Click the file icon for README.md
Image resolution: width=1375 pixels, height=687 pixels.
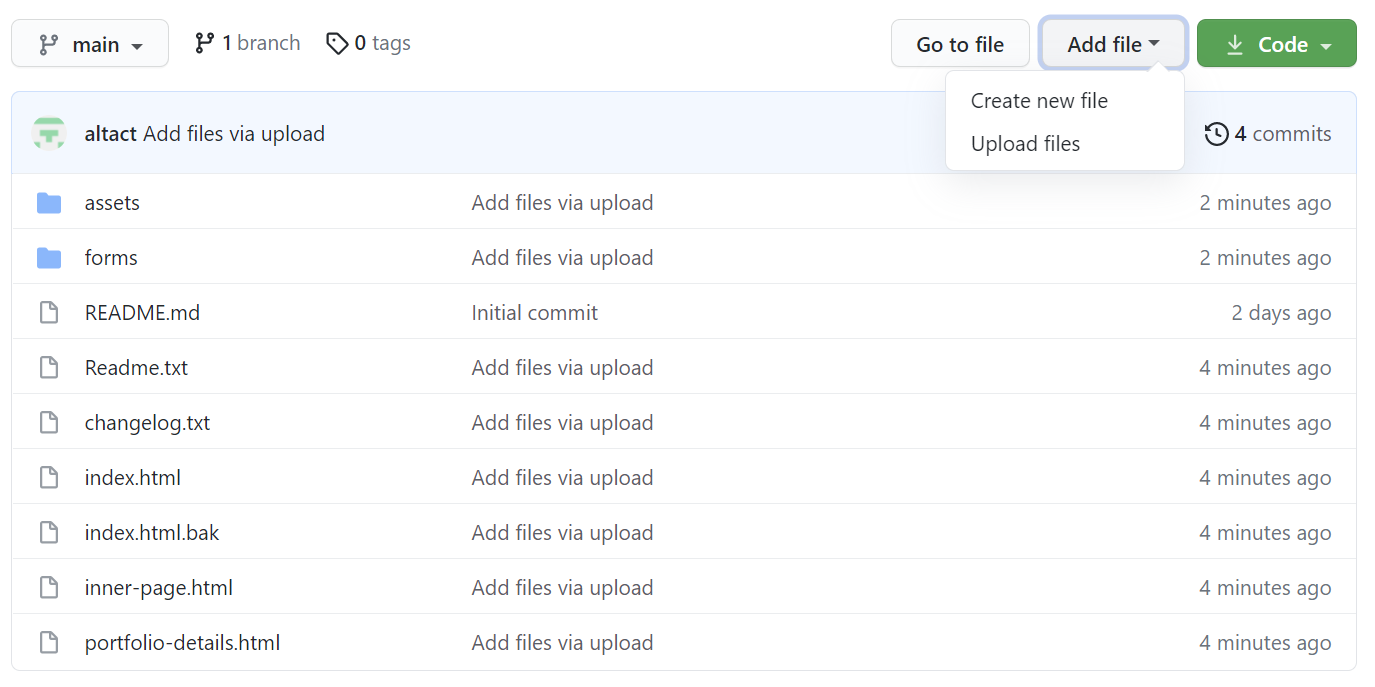[49, 313]
